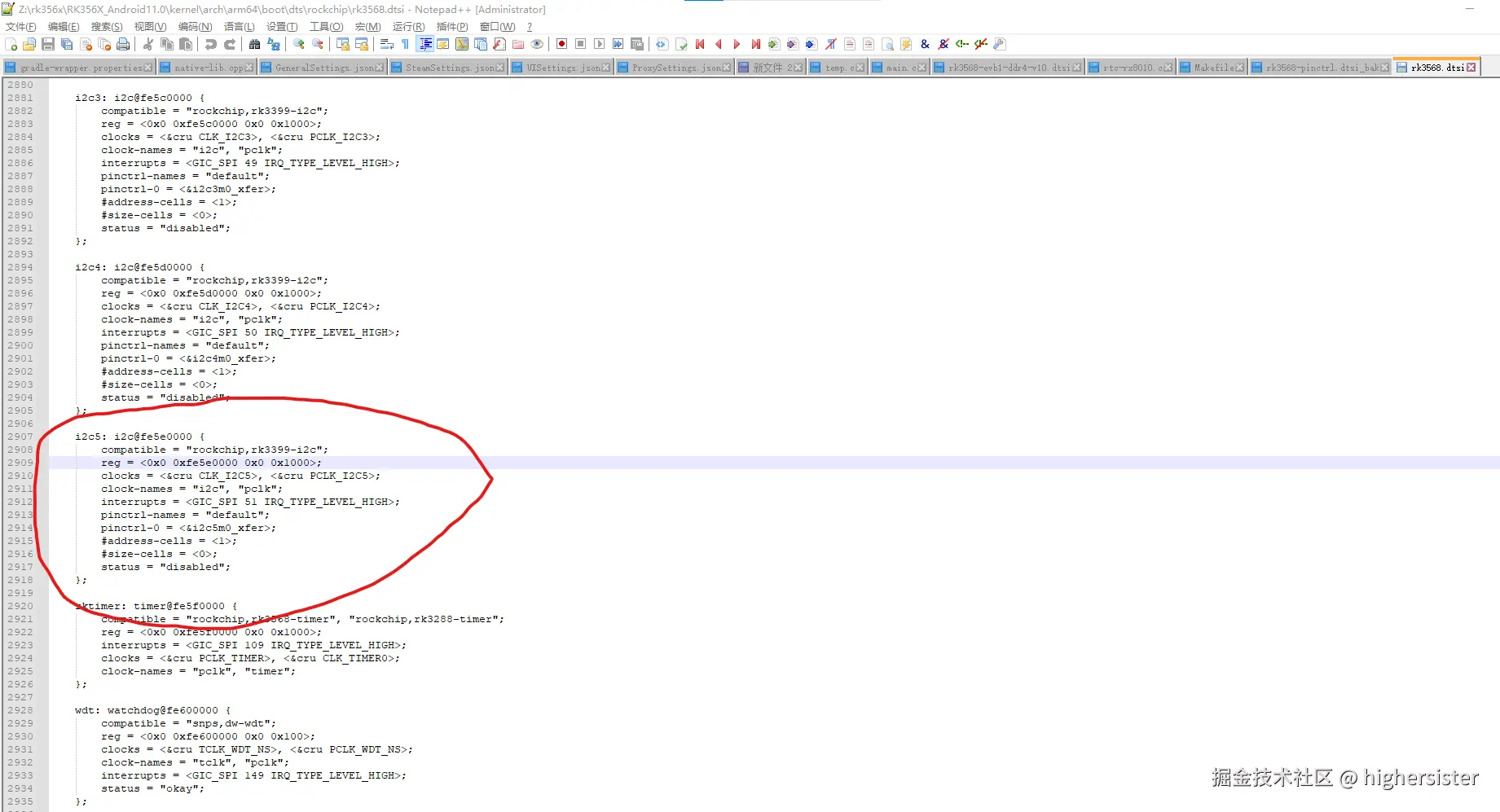Zoom out using the magnifier icon
Viewport: 1500px width, 812px height.
point(318,44)
